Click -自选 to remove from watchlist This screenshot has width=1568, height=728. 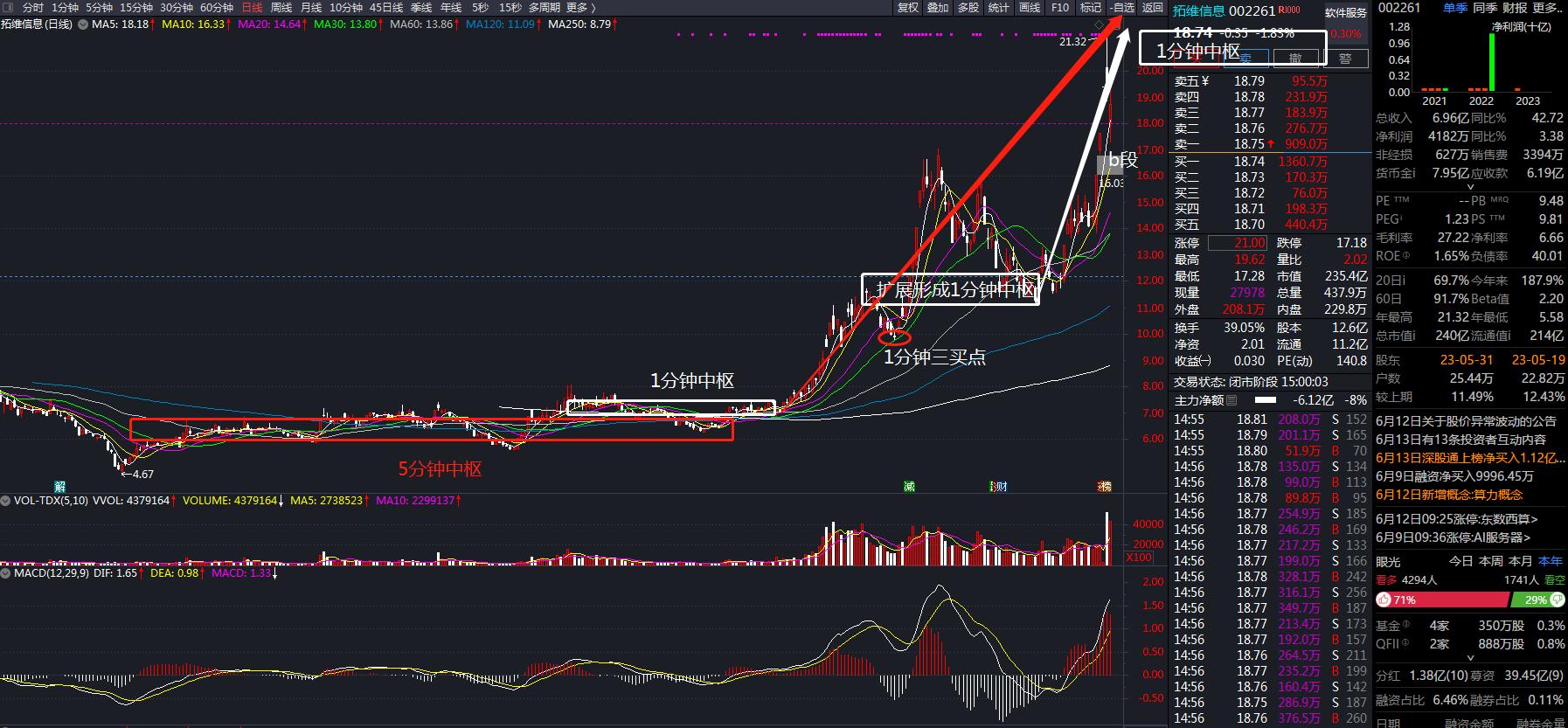point(1122,7)
